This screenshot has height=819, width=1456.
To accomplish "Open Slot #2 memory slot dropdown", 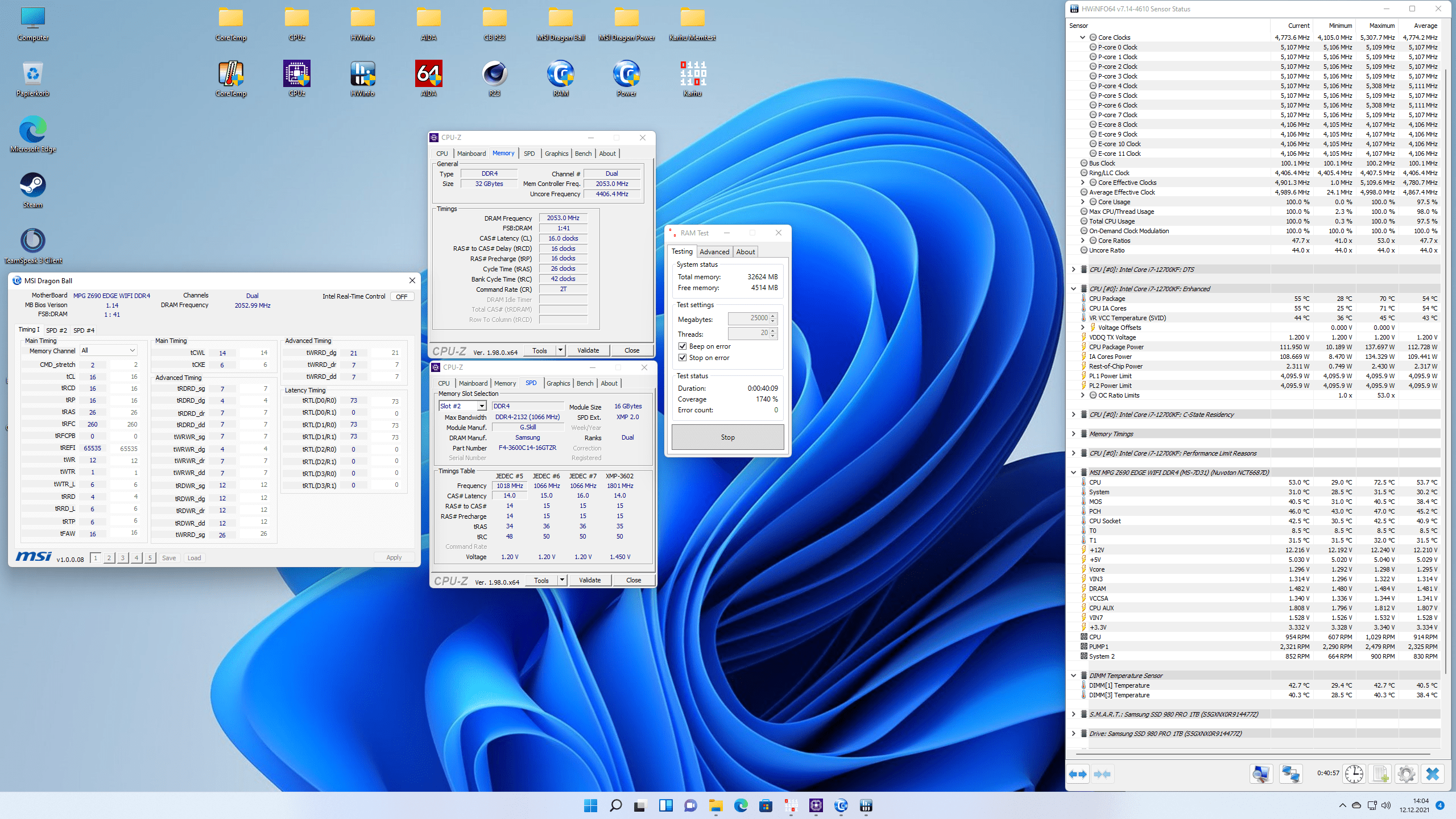I will (481, 406).
